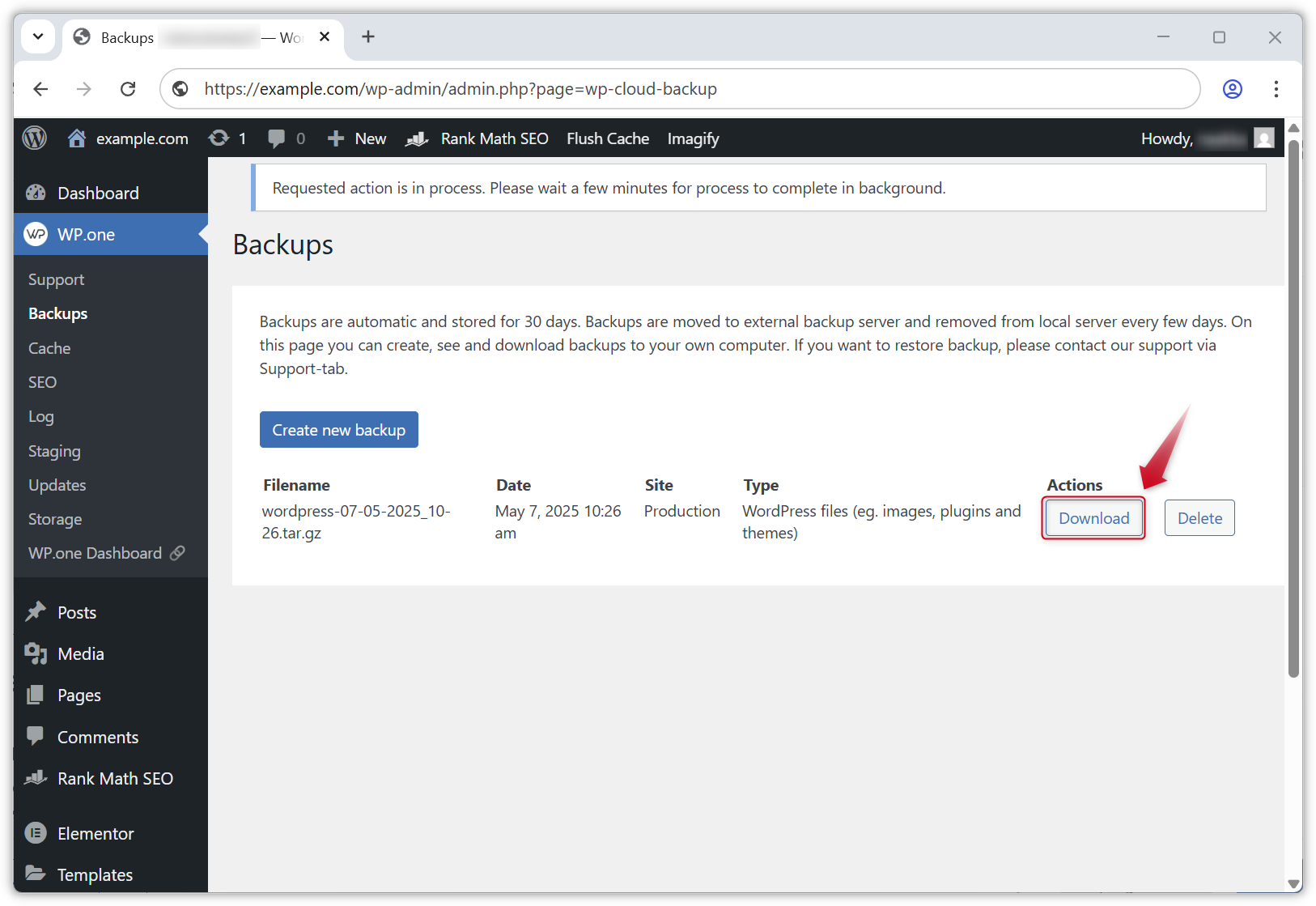The width and height of the screenshot is (1316, 906).
Task: Open example.com via the home icon
Action: click(77, 138)
